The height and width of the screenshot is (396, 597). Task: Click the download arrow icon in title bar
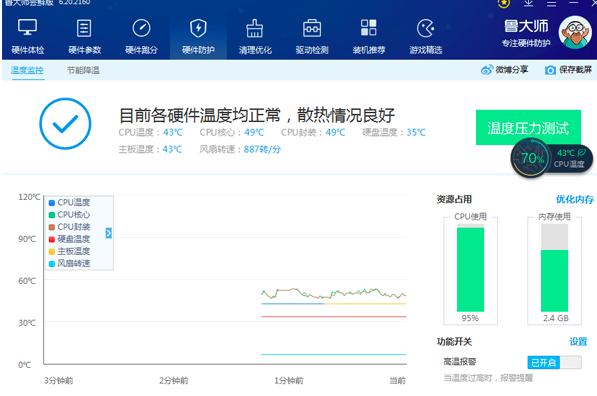tap(528, 3)
